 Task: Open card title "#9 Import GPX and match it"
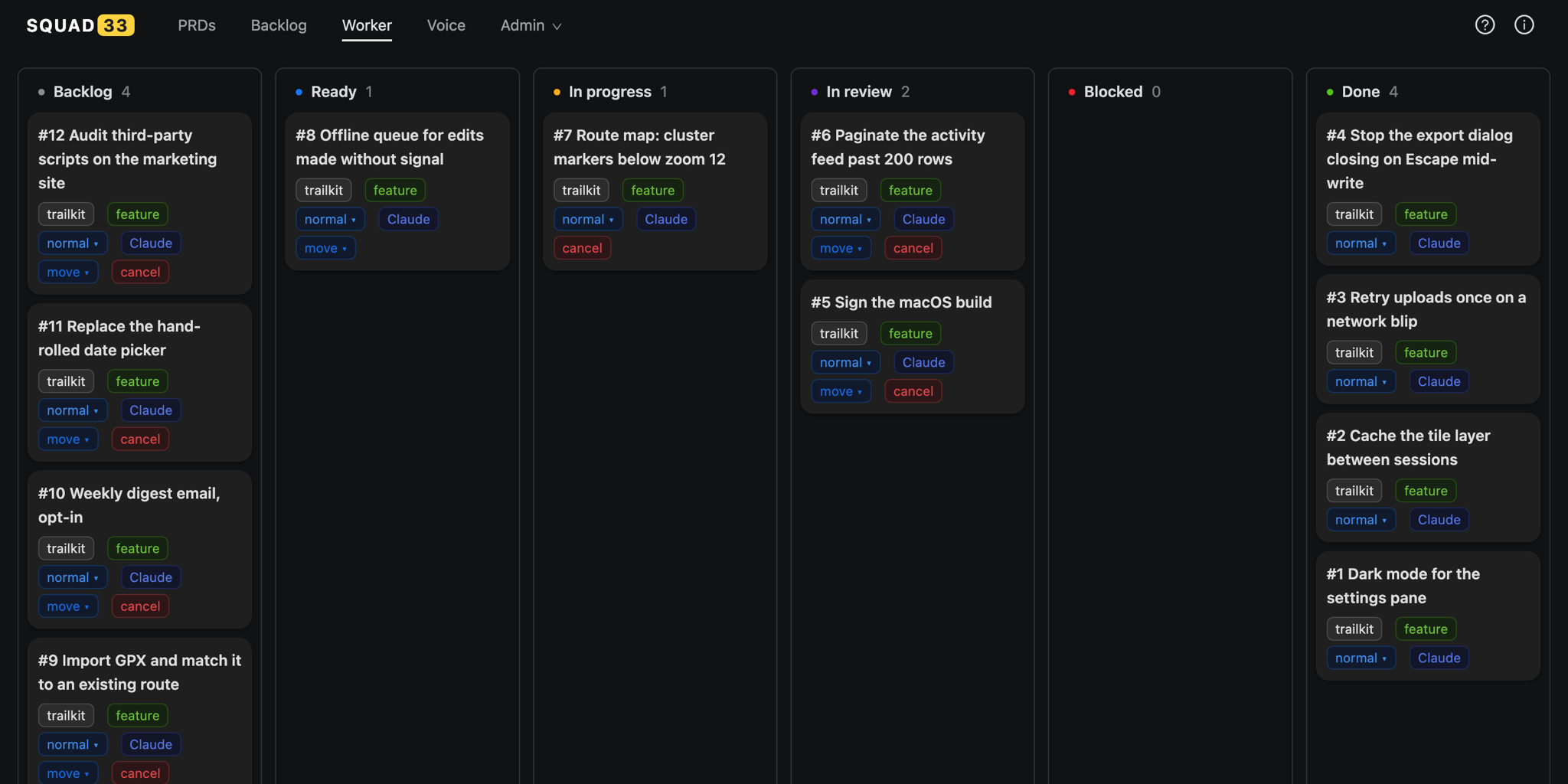[x=139, y=672]
